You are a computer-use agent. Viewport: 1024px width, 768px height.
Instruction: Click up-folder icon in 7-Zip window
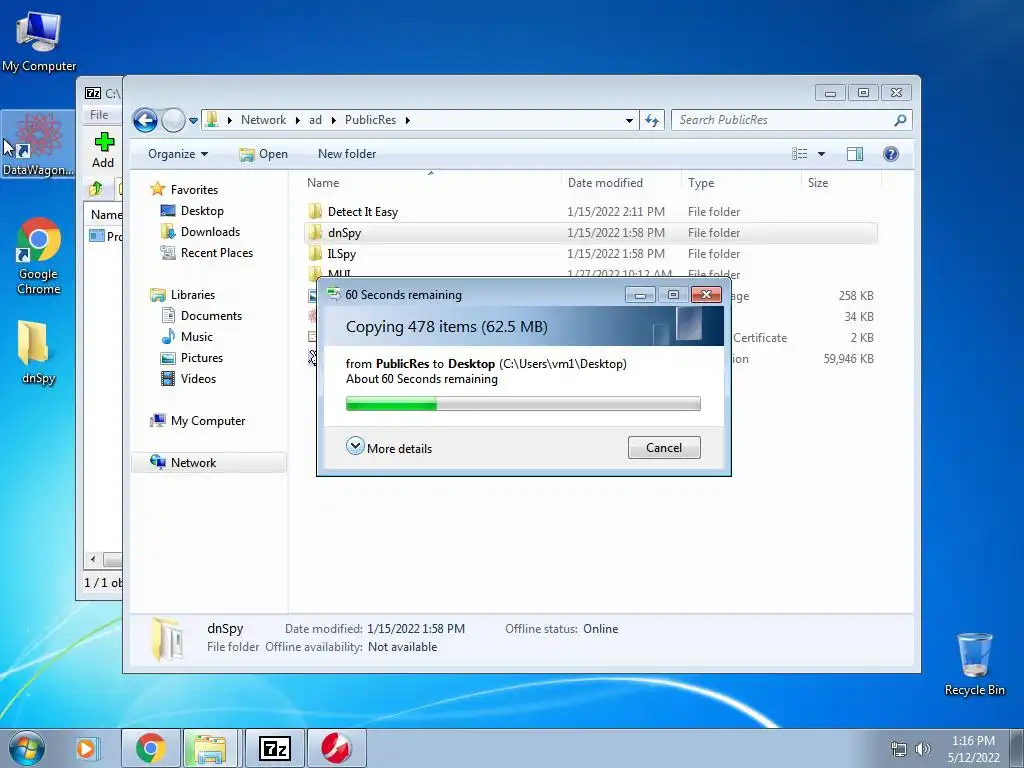click(96, 189)
